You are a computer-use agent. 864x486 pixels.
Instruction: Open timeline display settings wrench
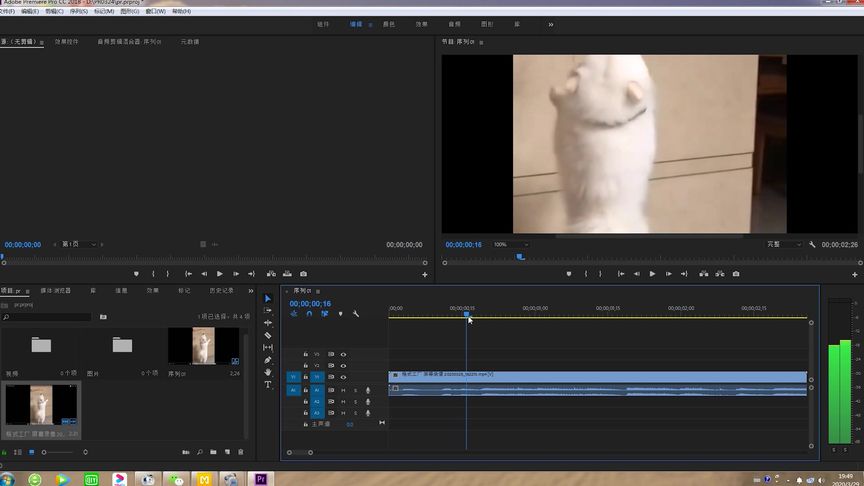[x=356, y=314]
